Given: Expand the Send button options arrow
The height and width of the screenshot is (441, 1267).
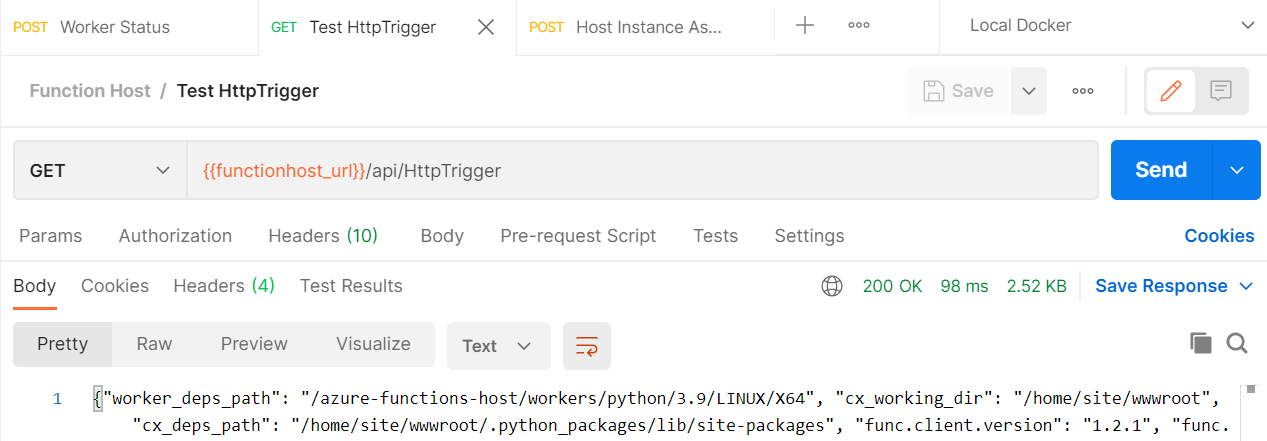Looking at the screenshot, I should click(x=1238, y=170).
